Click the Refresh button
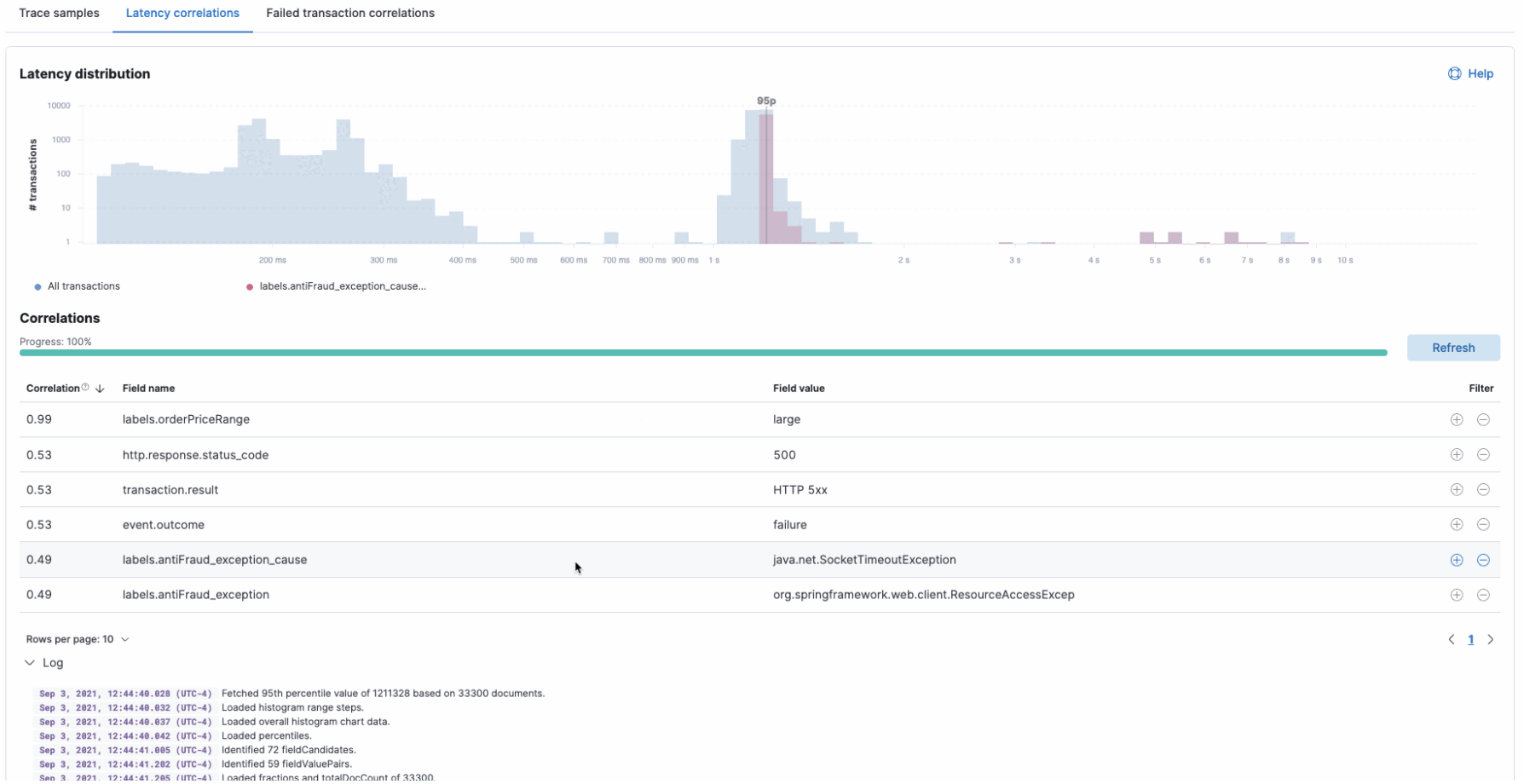 (x=1453, y=347)
